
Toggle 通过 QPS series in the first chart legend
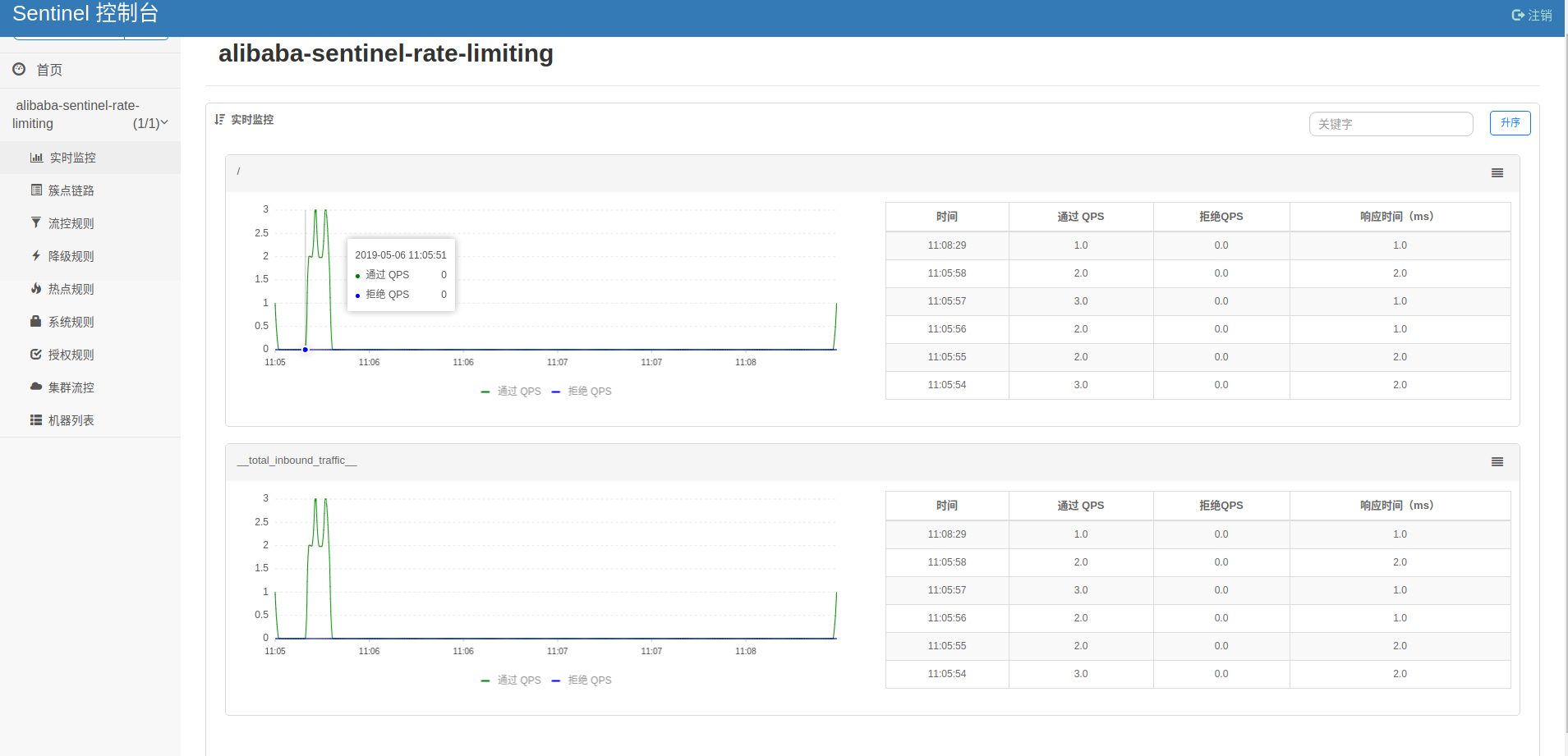click(512, 392)
